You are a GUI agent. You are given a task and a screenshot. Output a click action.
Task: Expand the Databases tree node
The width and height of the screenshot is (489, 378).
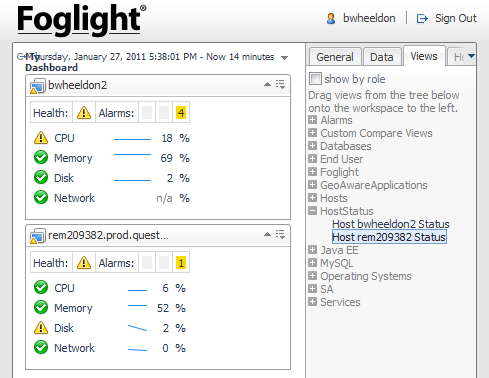(x=312, y=146)
